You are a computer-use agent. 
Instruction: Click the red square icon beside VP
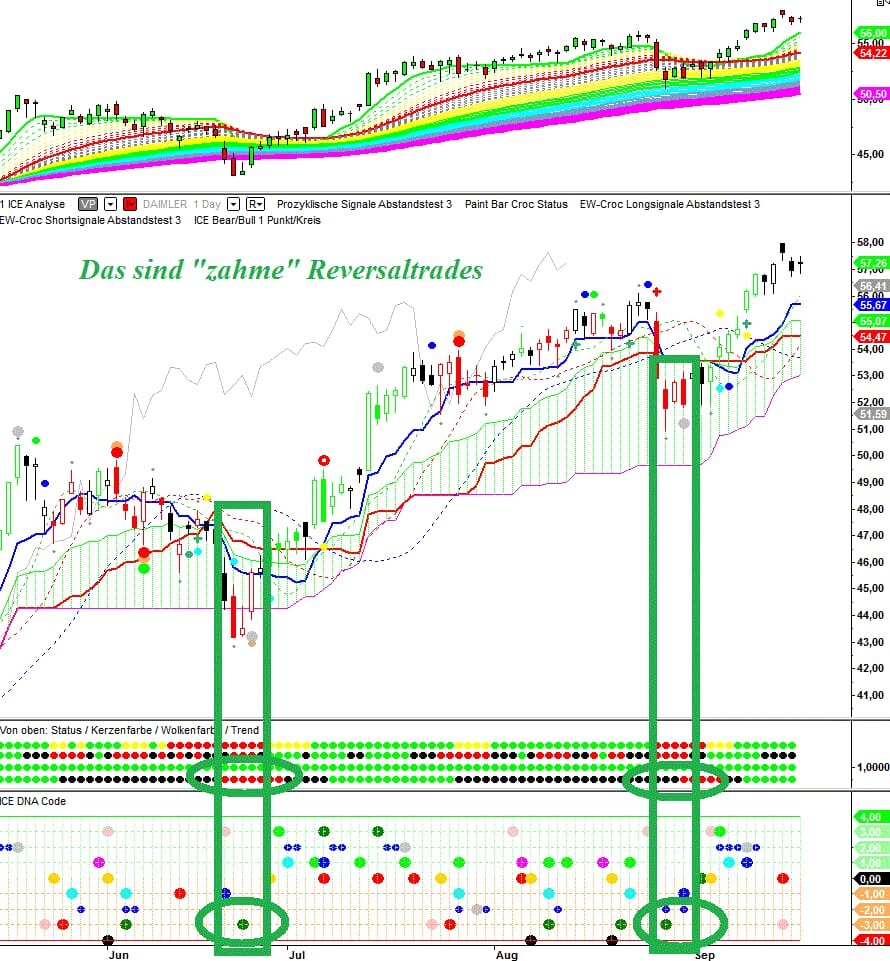130,204
